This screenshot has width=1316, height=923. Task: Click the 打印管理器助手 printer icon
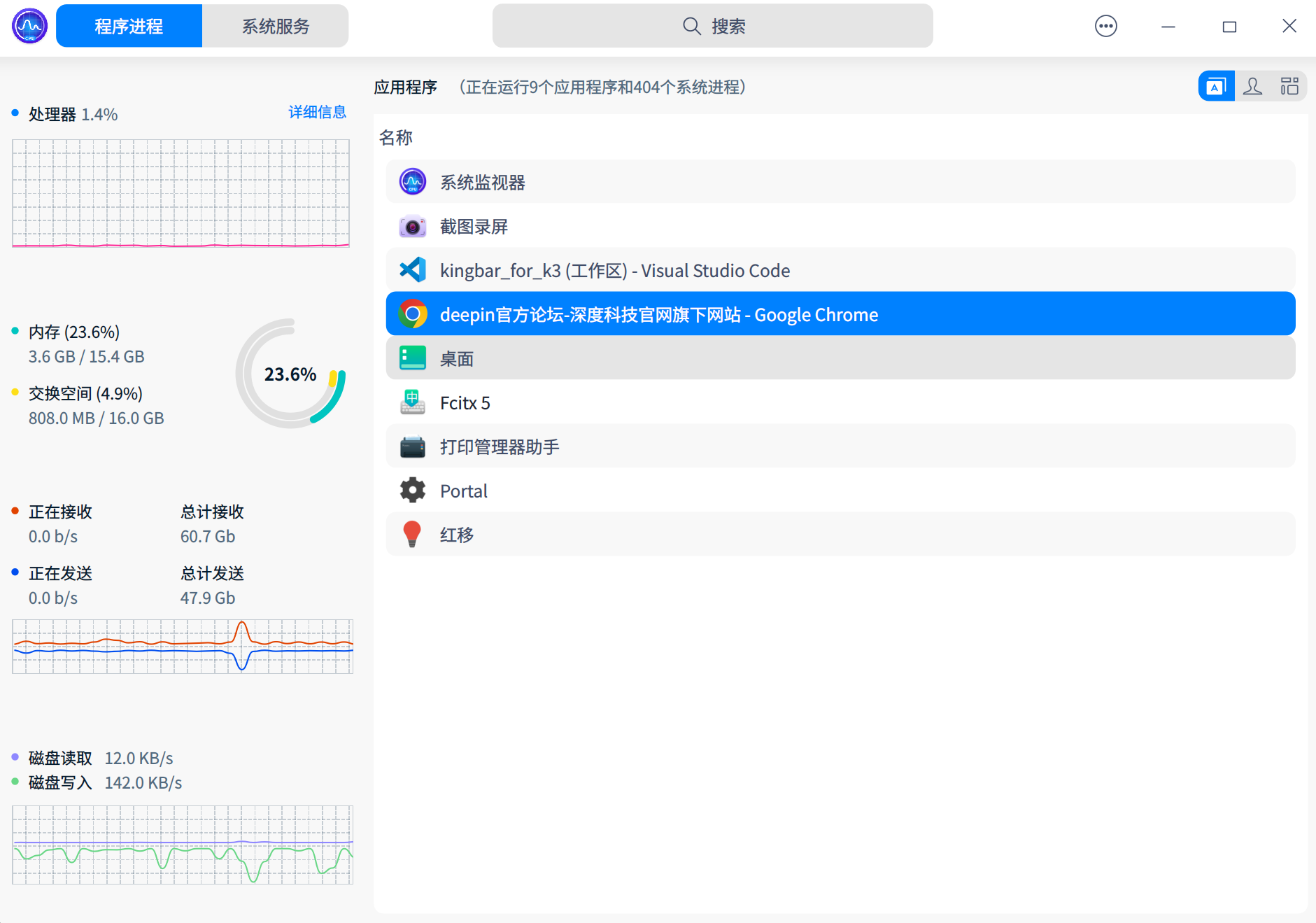[413, 446]
